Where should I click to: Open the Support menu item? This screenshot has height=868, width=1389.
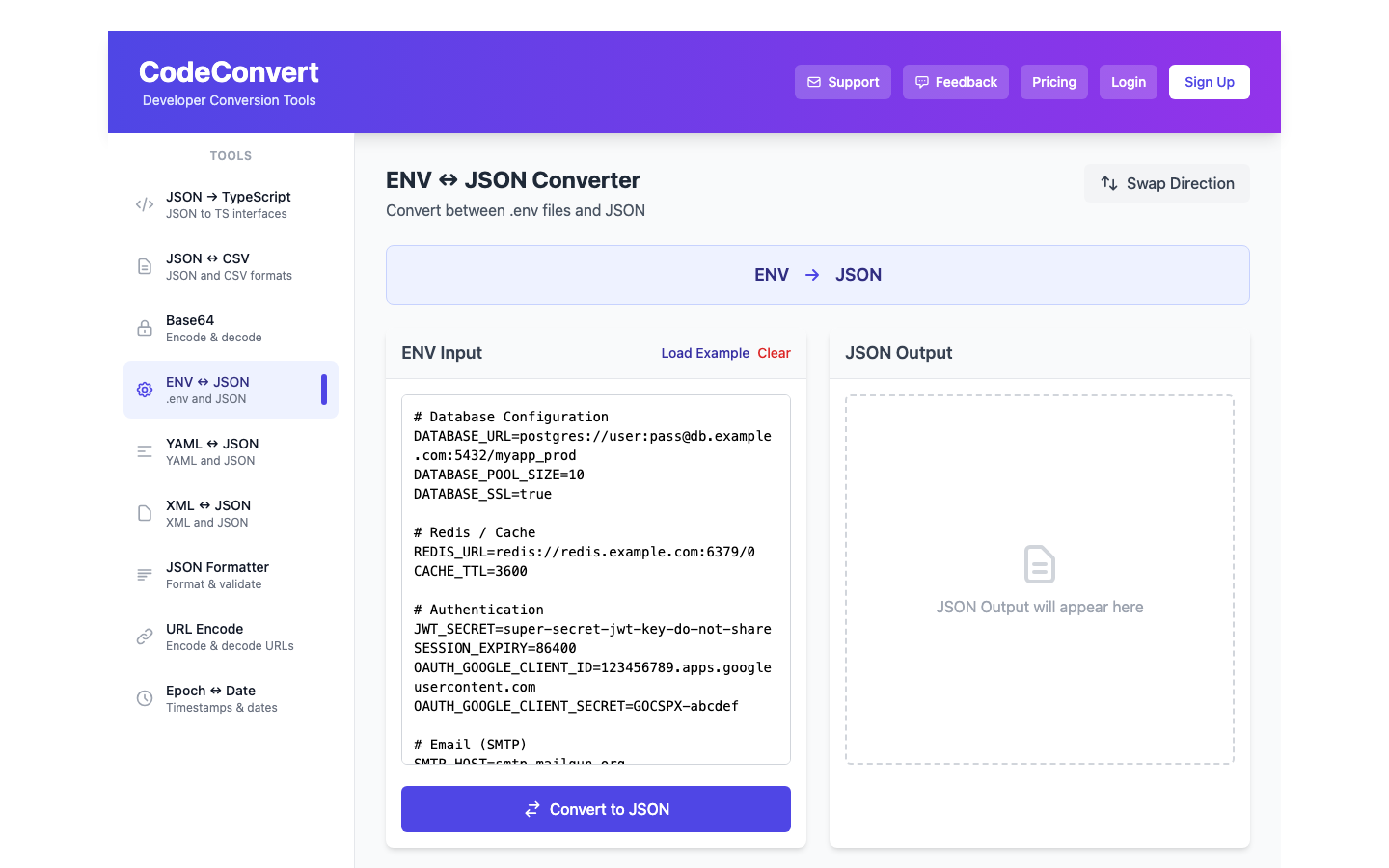pos(843,82)
